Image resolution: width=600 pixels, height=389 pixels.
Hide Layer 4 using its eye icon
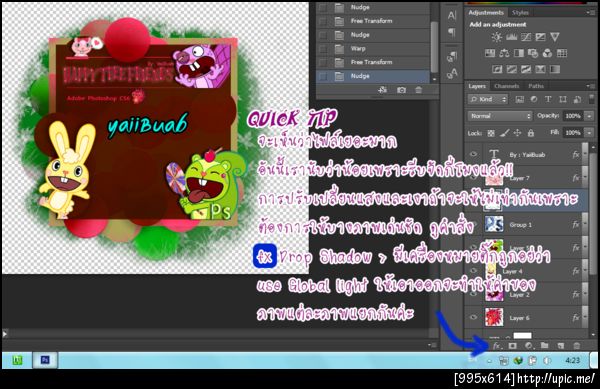[x=474, y=271]
